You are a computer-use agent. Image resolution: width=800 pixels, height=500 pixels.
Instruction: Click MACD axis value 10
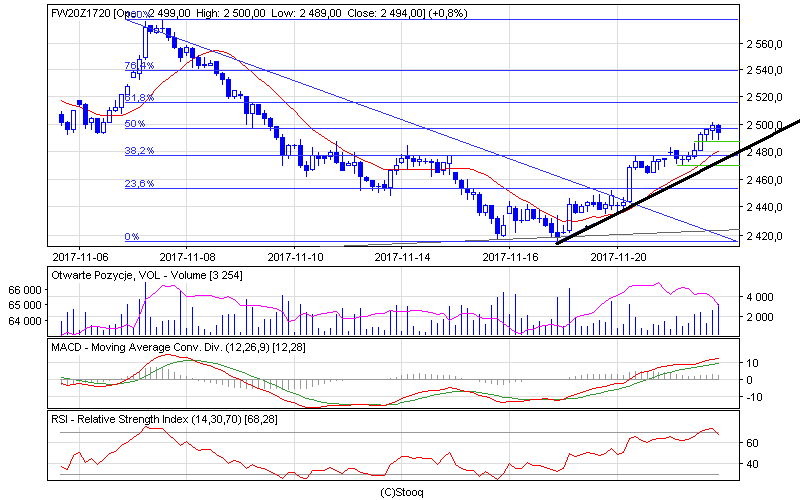[752, 363]
